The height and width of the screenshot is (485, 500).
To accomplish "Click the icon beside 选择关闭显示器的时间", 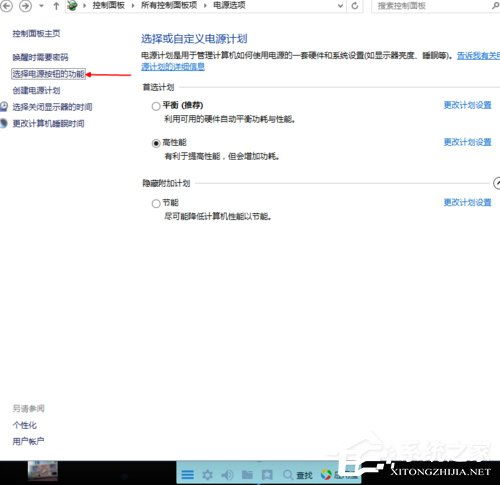I will click(4, 107).
